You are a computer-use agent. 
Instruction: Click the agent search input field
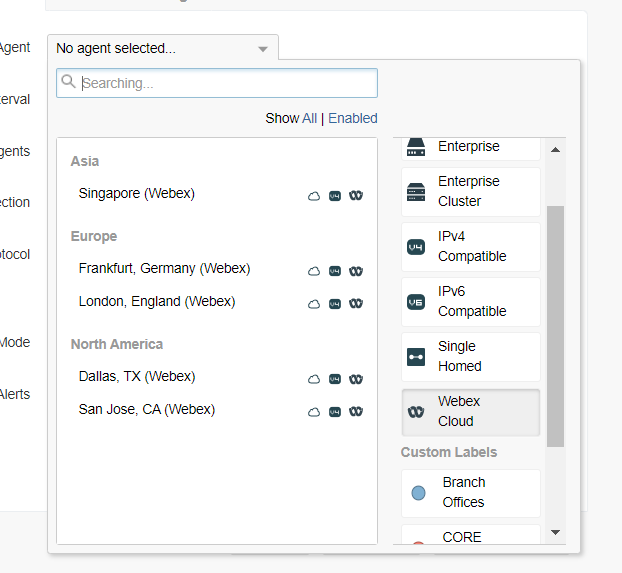pyautogui.click(x=217, y=83)
